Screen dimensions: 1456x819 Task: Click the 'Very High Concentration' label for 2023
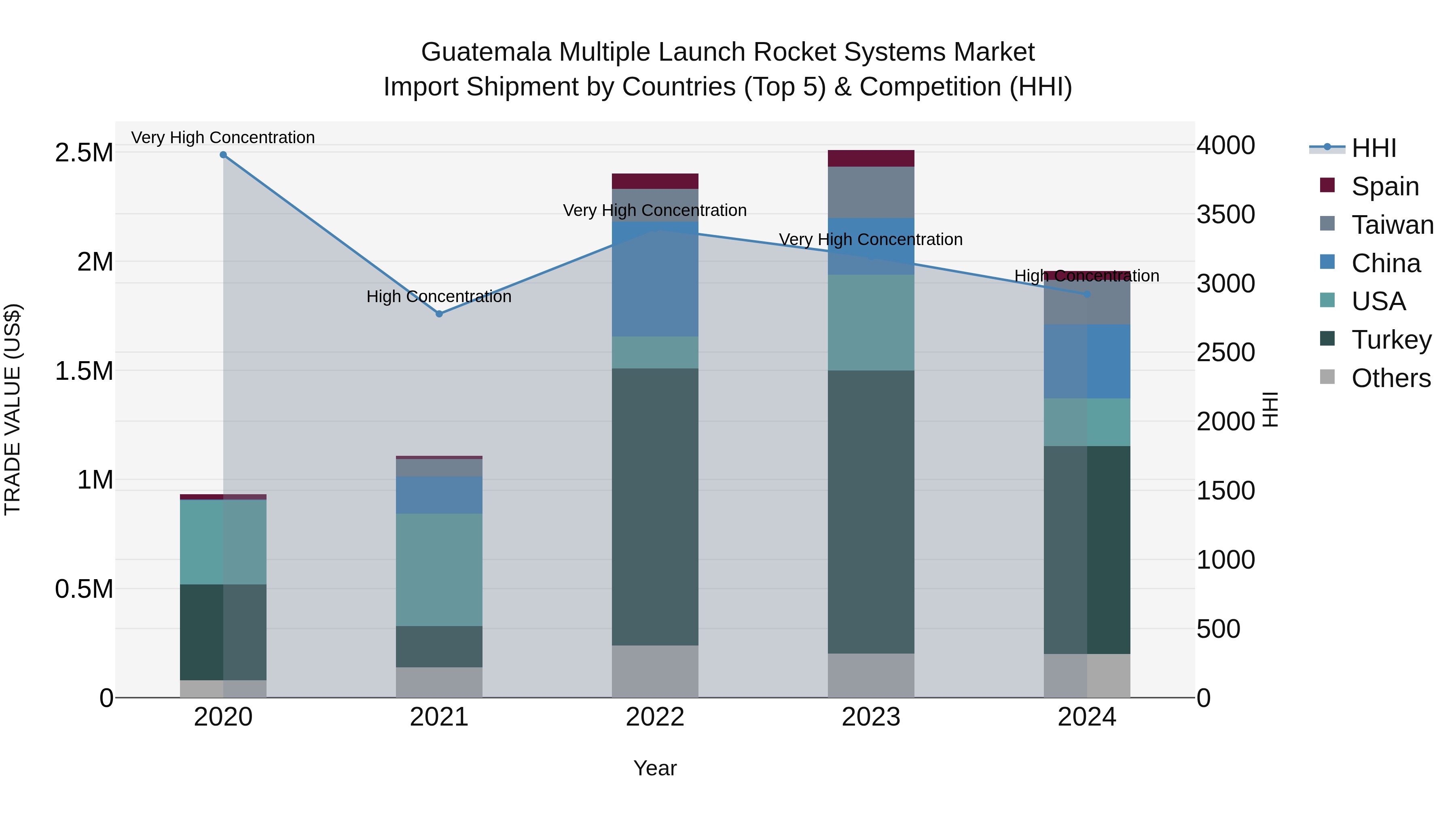click(871, 239)
